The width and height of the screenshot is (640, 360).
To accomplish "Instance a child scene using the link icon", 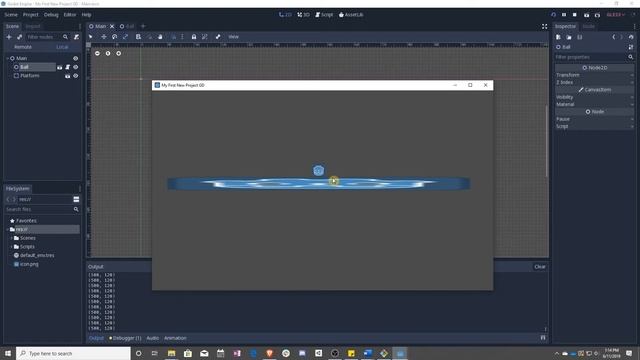I will [19, 37].
